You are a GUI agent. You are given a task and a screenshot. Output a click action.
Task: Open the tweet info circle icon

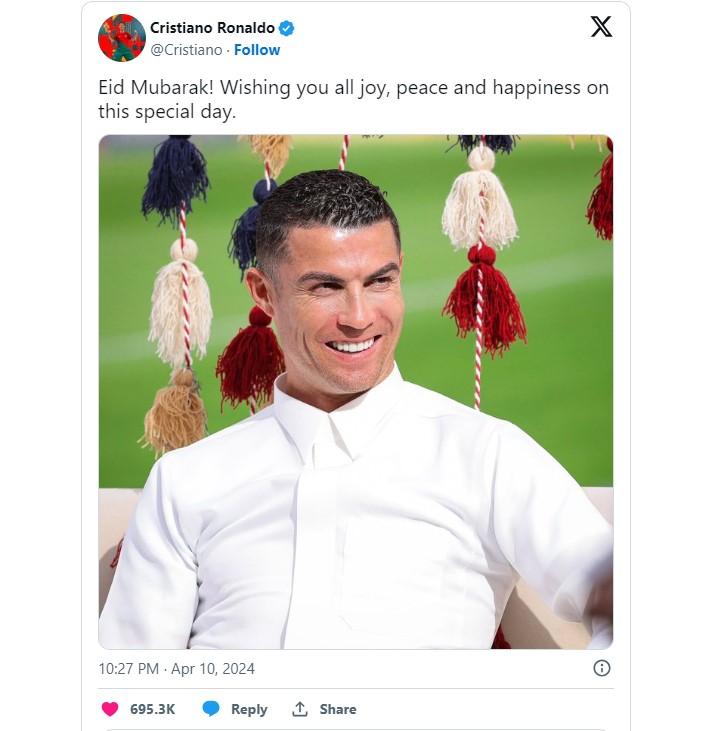[601, 668]
